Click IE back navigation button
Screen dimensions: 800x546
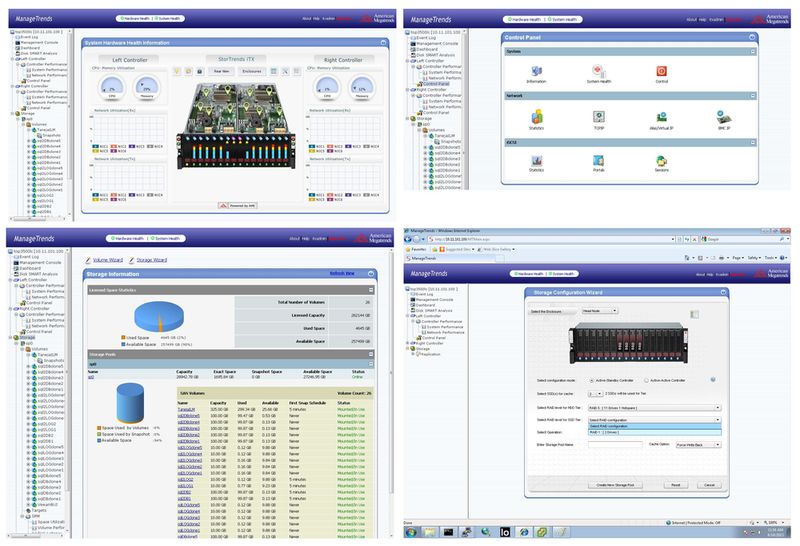[408, 239]
